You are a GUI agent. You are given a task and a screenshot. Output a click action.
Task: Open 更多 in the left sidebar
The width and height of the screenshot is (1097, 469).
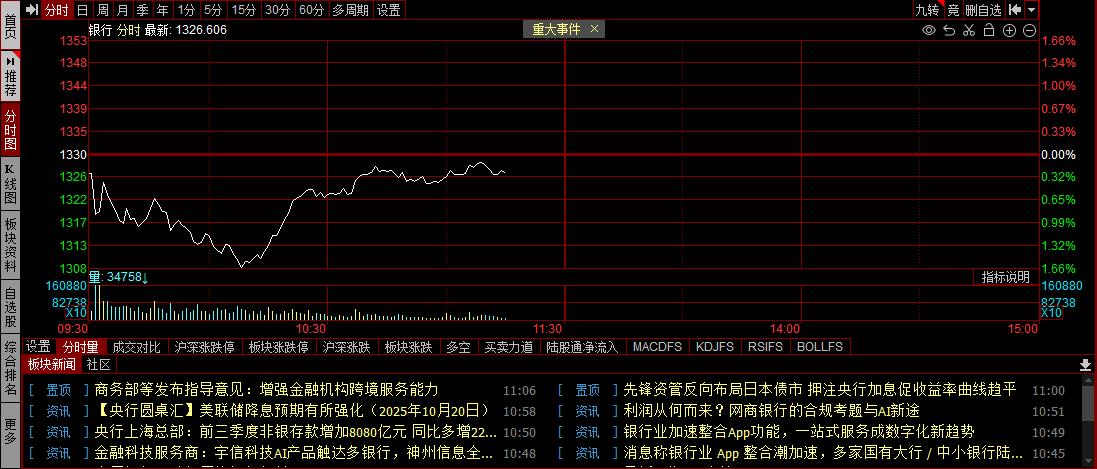click(10, 433)
